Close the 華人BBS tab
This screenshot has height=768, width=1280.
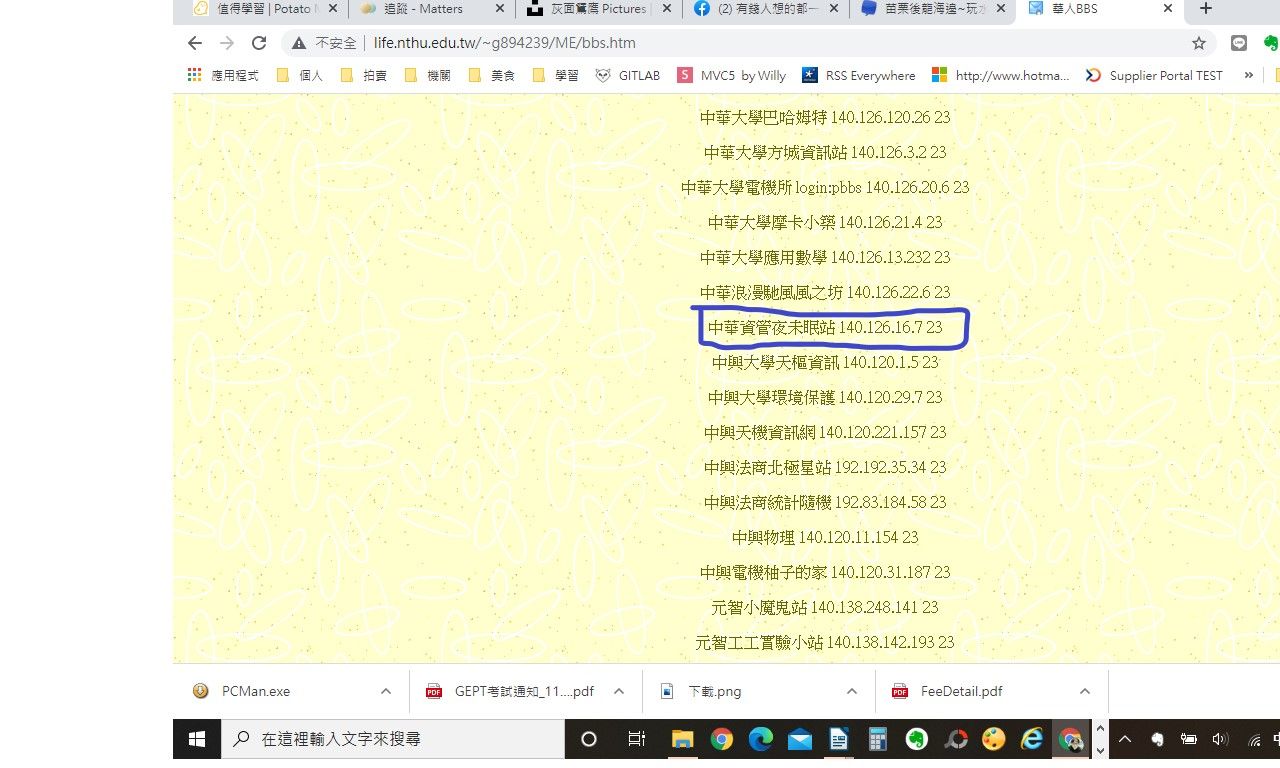coord(1168,9)
